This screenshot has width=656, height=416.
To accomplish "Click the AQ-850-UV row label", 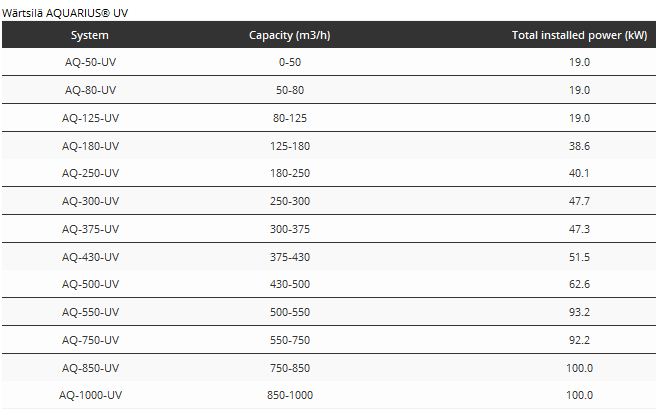I will [90, 368].
